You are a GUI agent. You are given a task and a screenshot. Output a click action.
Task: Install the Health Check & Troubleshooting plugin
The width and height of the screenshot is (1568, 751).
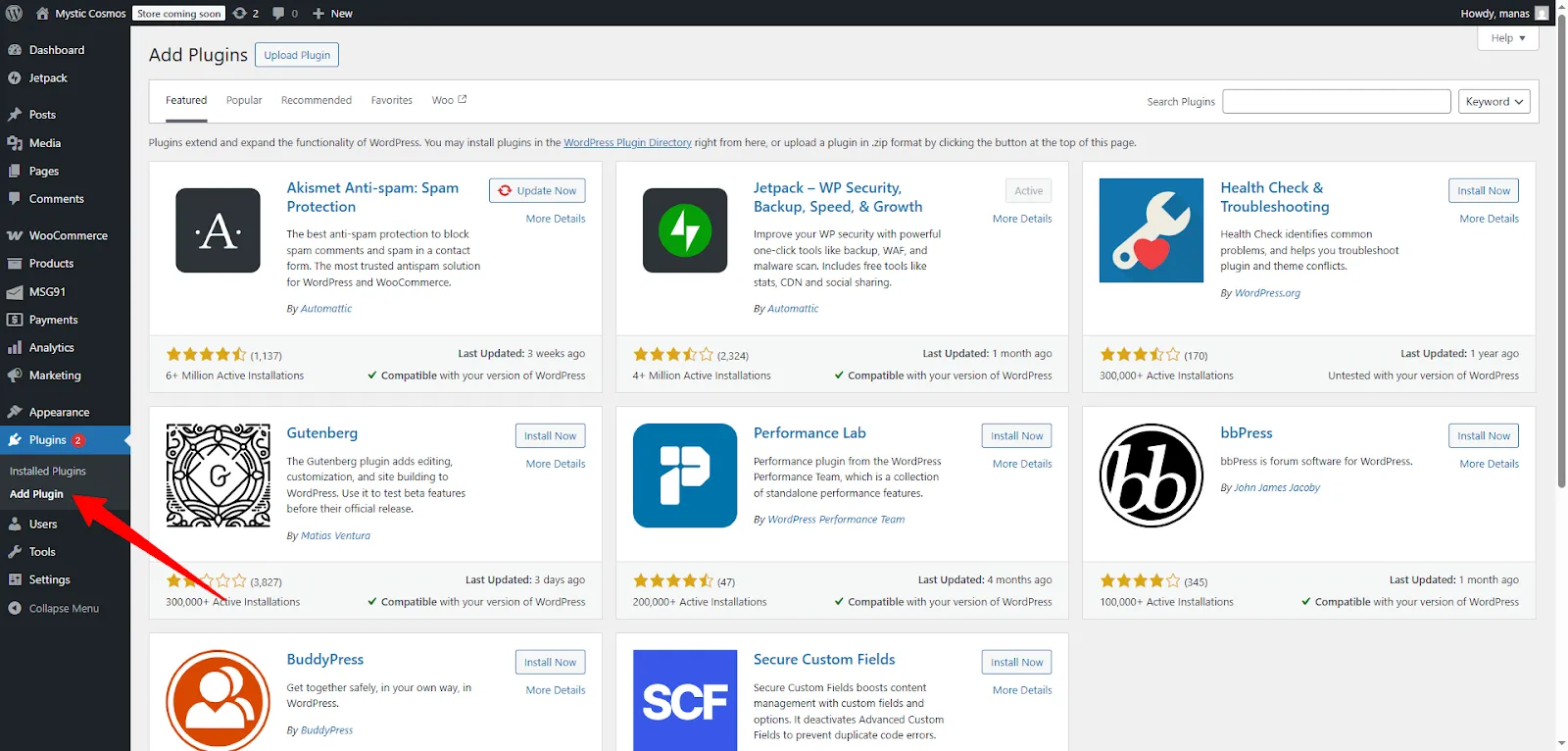tap(1484, 191)
